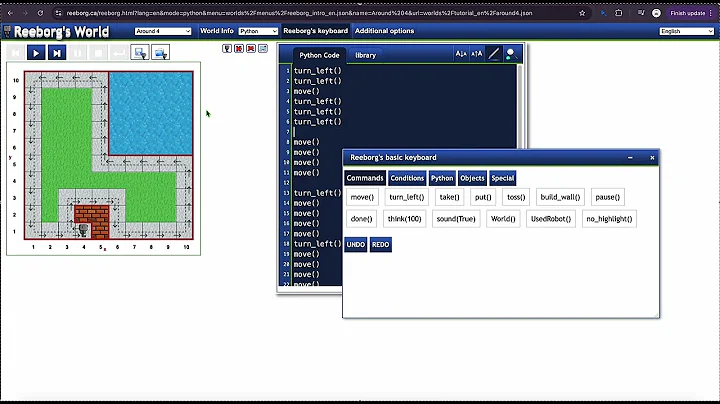
Task: Switch to the Python Code tab
Action: [x=319, y=55]
